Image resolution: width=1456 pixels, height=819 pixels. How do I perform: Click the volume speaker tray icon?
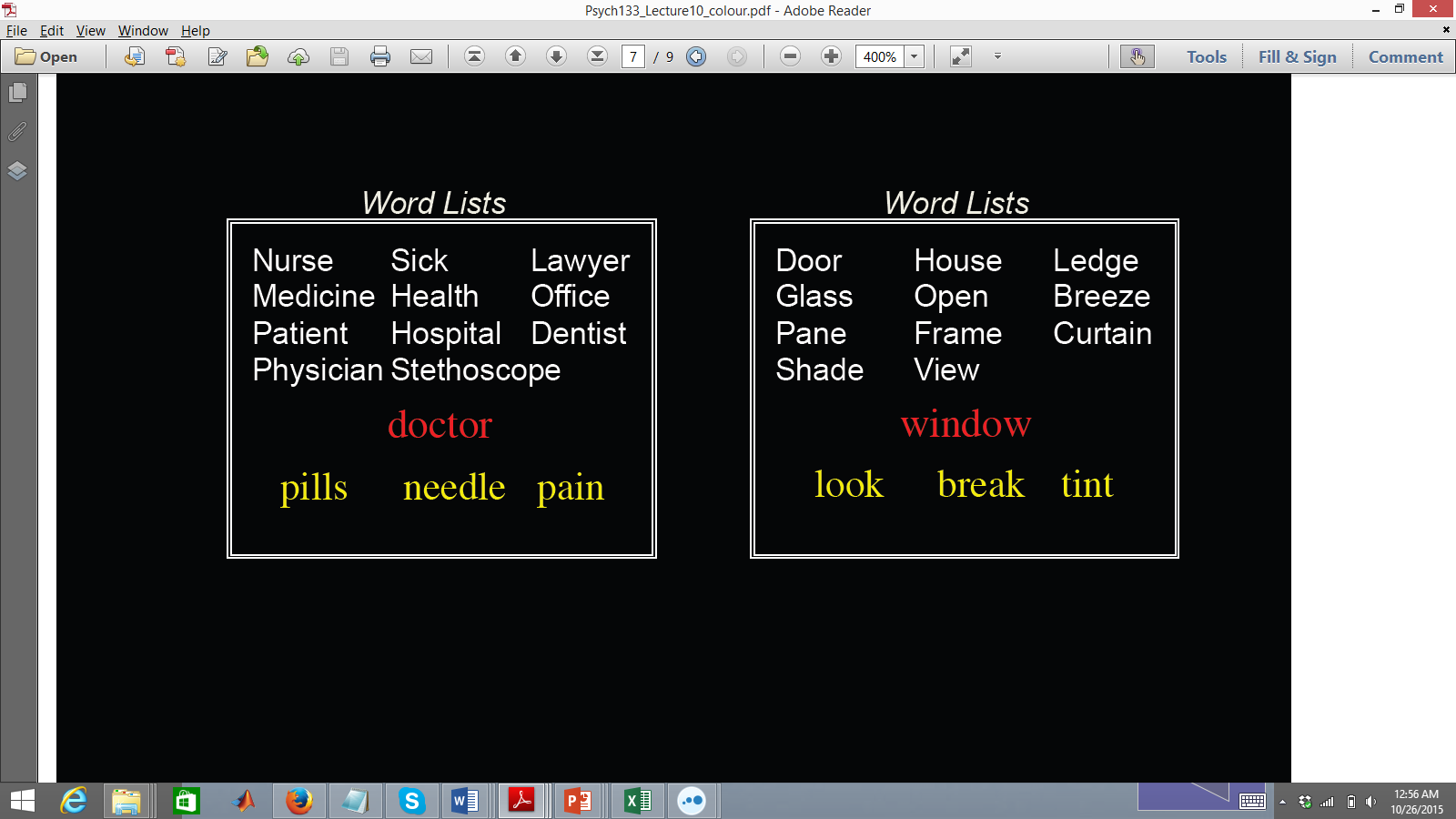pyautogui.click(x=1370, y=802)
